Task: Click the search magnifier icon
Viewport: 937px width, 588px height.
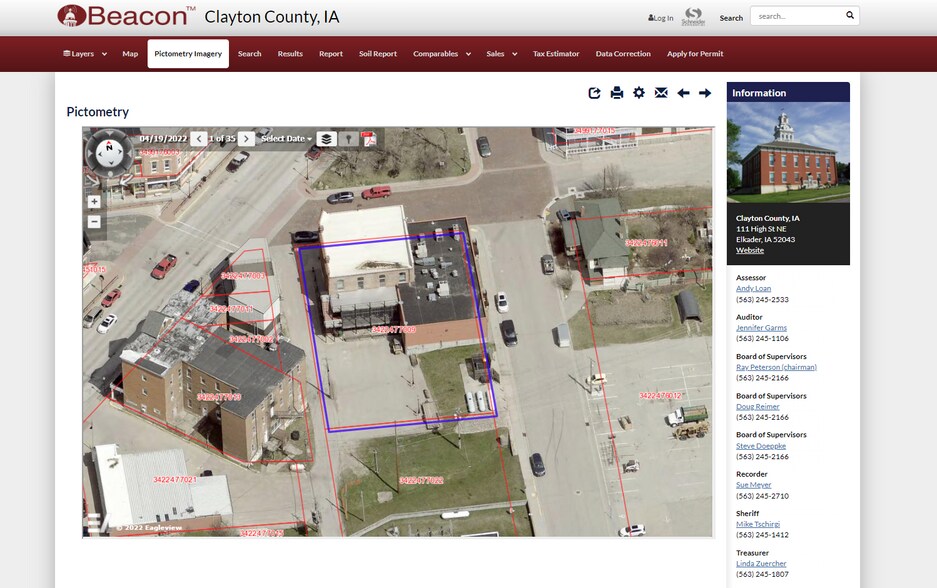Action: tap(850, 16)
